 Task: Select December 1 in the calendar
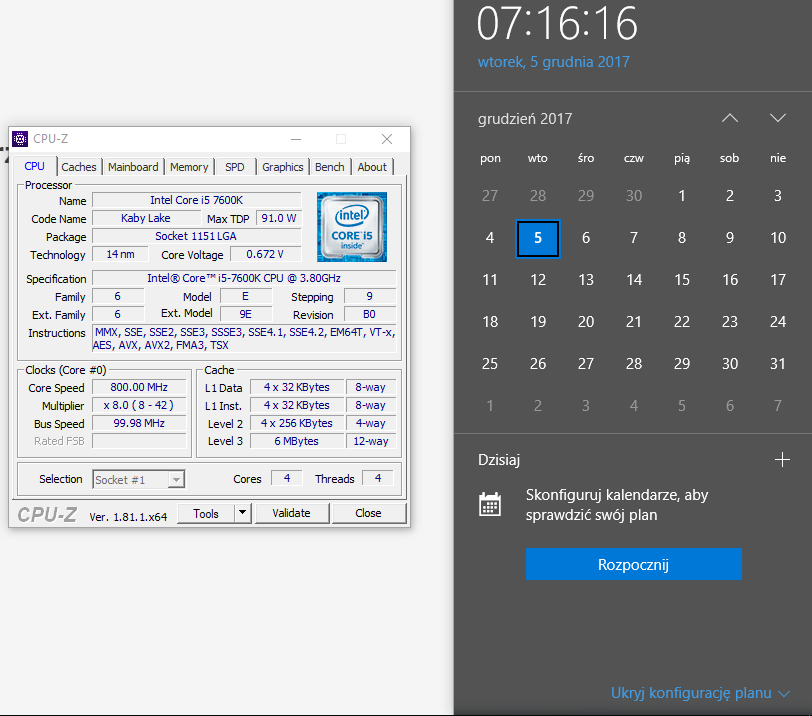click(x=682, y=196)
